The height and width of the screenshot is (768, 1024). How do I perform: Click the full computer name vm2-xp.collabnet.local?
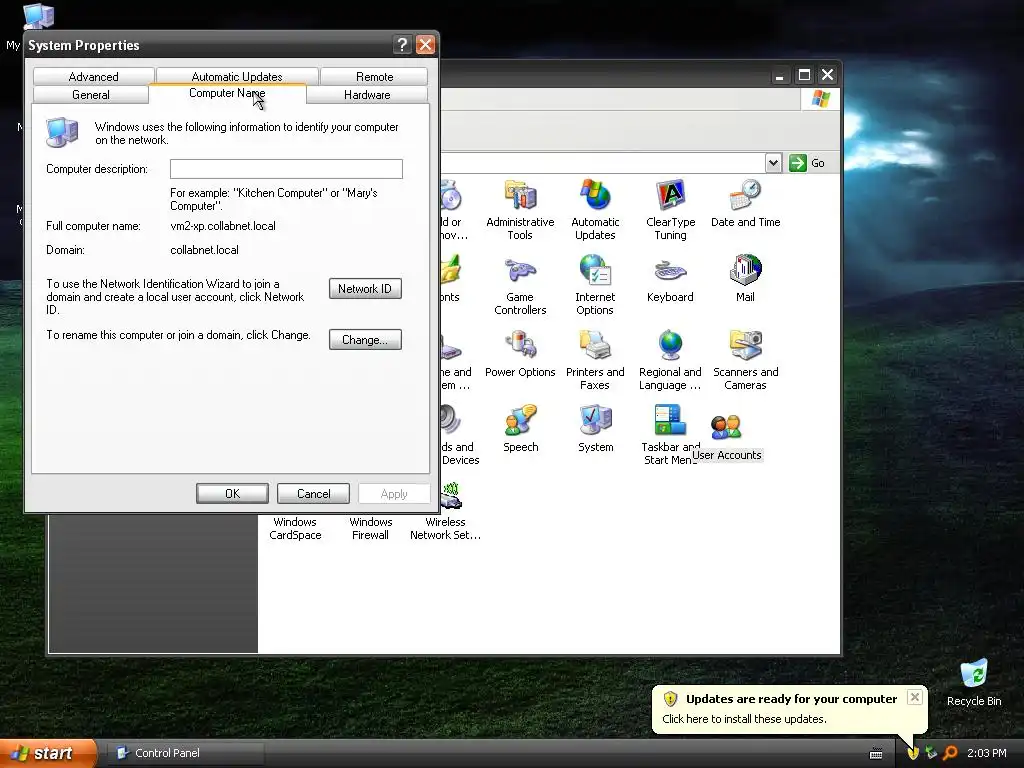(x=223, y=226)
